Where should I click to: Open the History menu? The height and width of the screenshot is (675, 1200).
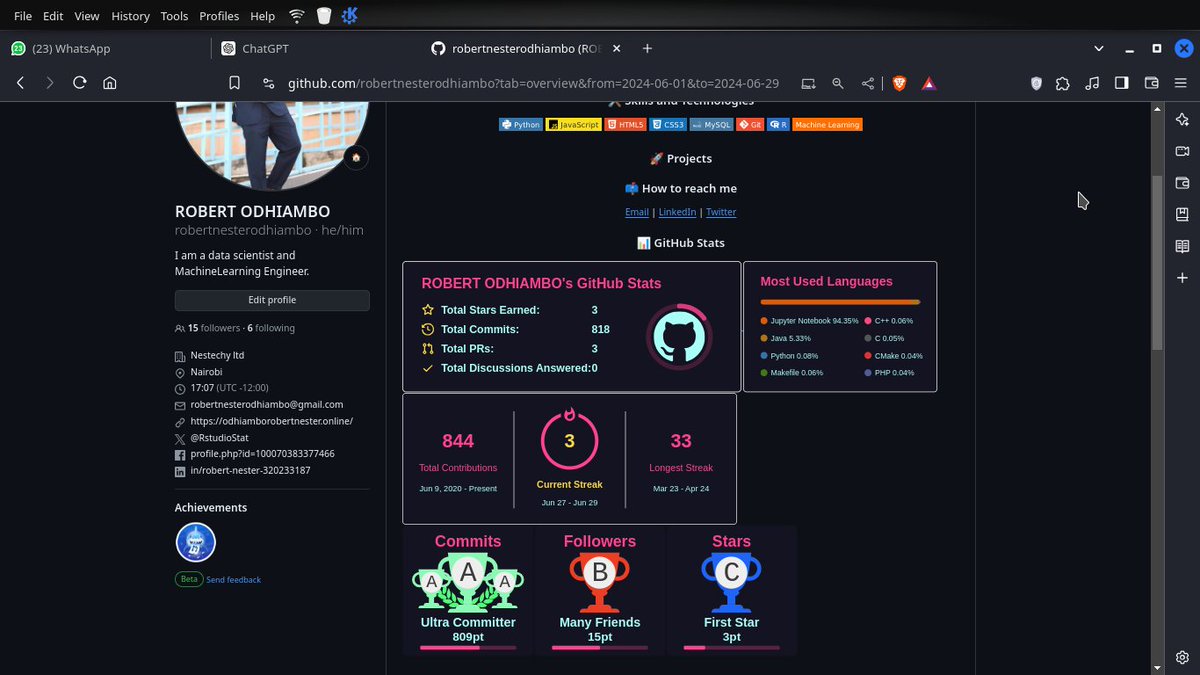click(130, 16)
